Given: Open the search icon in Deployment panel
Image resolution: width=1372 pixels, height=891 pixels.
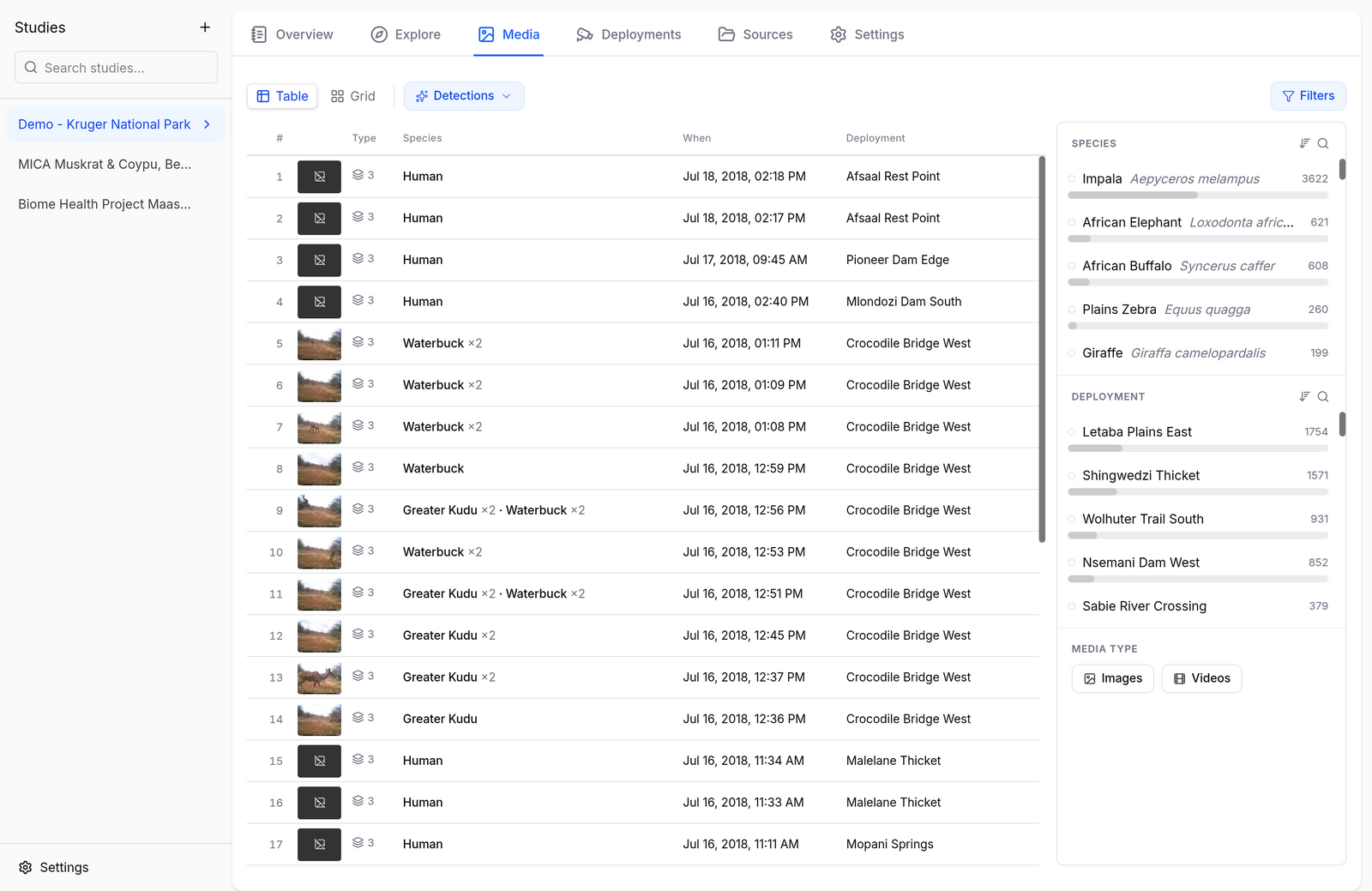Looking at the screenshot, I should [1323, 396].
